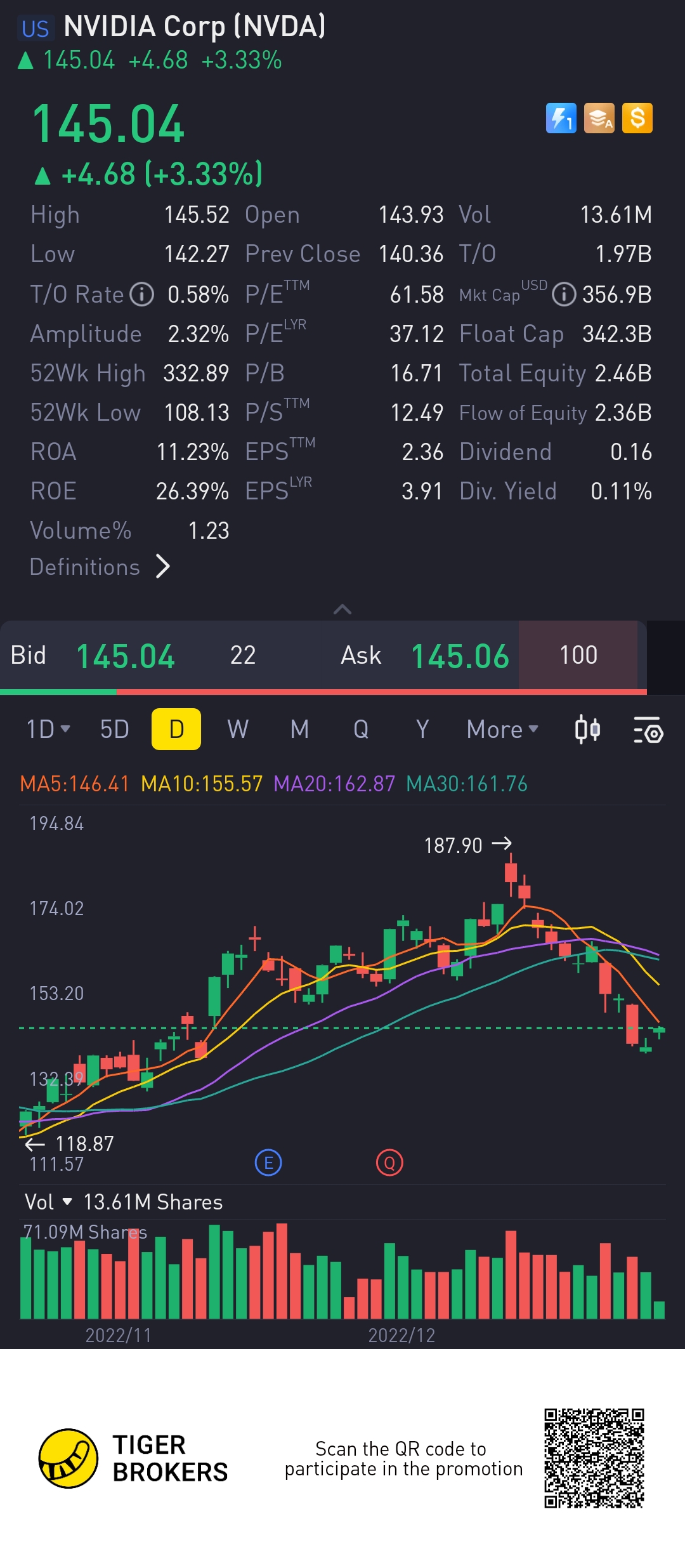This screenshot has width=685, height=1568.
Task: Open Mkt Cap info icon
Action: [x=564, y=294]
